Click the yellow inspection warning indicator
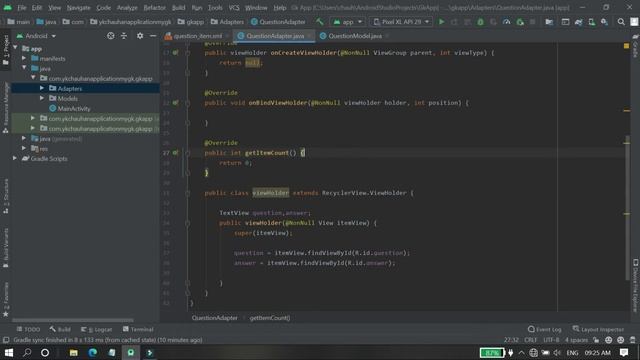Image resolution: width=640 pixels, height=360 pixels. (627, 46)
